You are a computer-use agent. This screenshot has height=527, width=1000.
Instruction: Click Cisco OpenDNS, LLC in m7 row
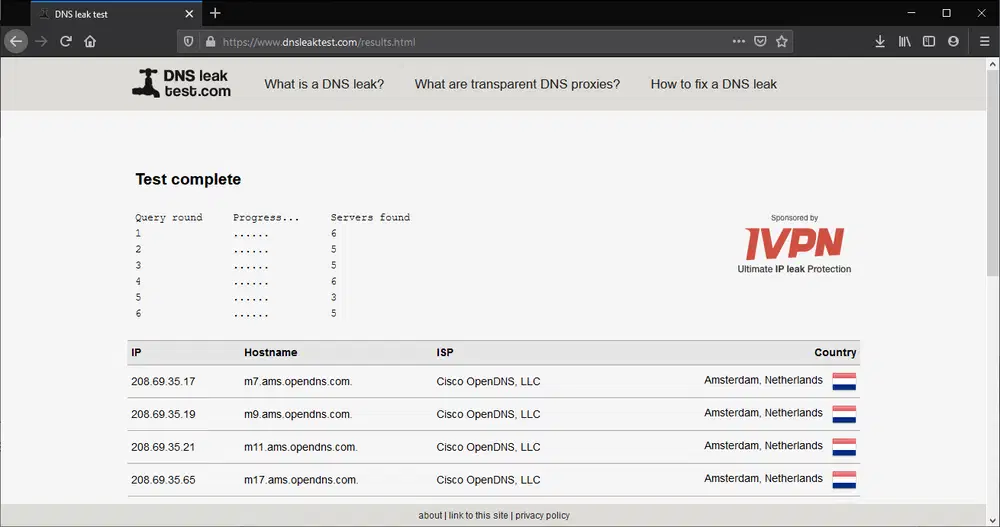point(488,382)
